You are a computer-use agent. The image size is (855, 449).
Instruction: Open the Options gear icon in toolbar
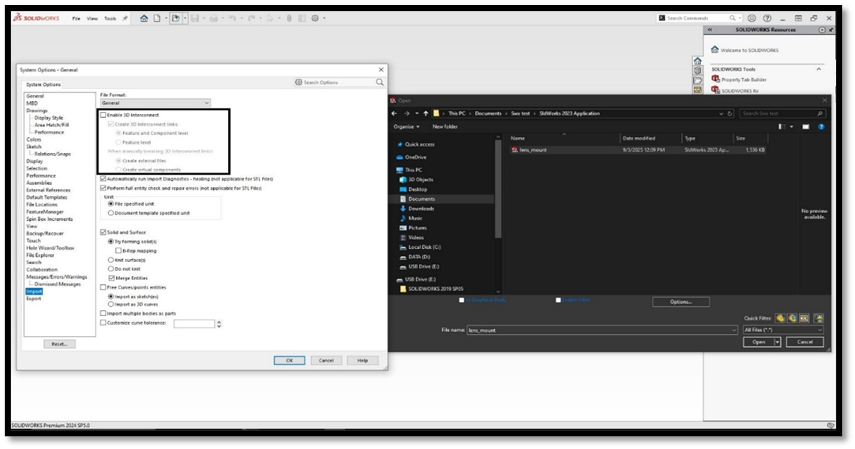click(315, 18)
